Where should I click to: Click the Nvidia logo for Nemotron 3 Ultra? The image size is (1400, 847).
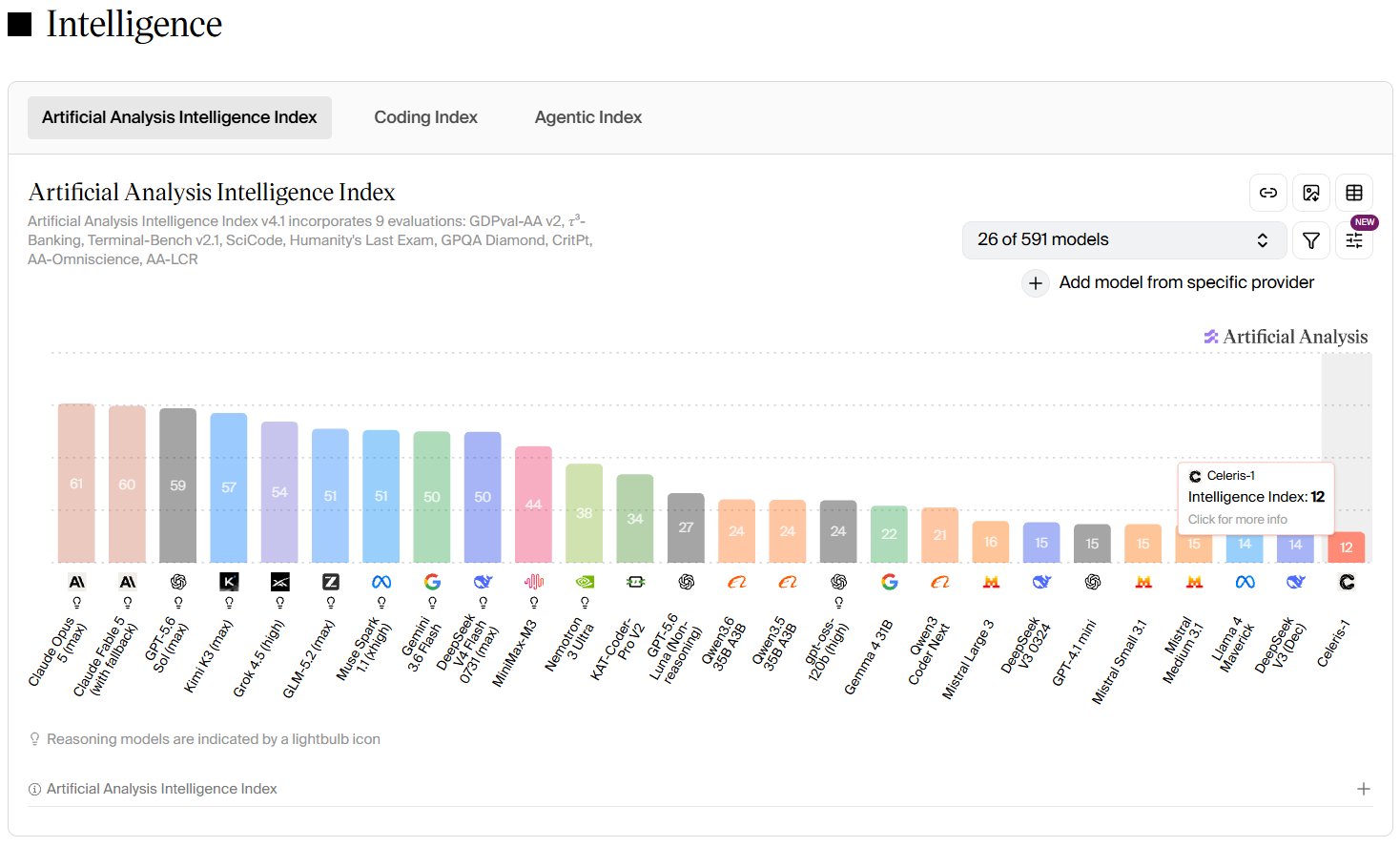[x=585, y=582]
